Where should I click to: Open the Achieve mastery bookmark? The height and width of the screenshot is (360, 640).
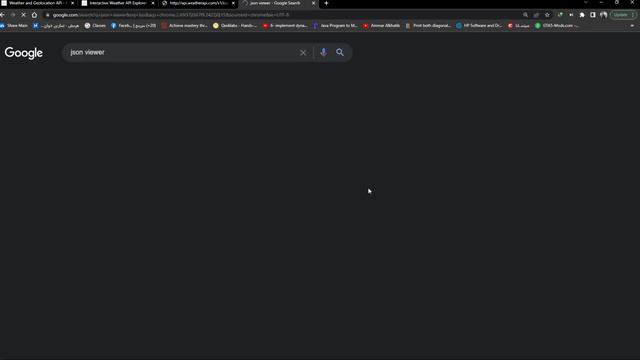(184, 25)
